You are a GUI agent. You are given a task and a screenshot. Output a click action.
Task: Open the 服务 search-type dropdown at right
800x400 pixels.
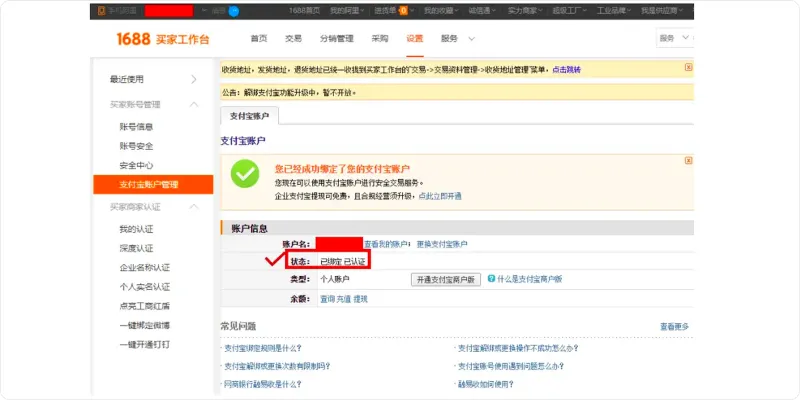[674, 38]
